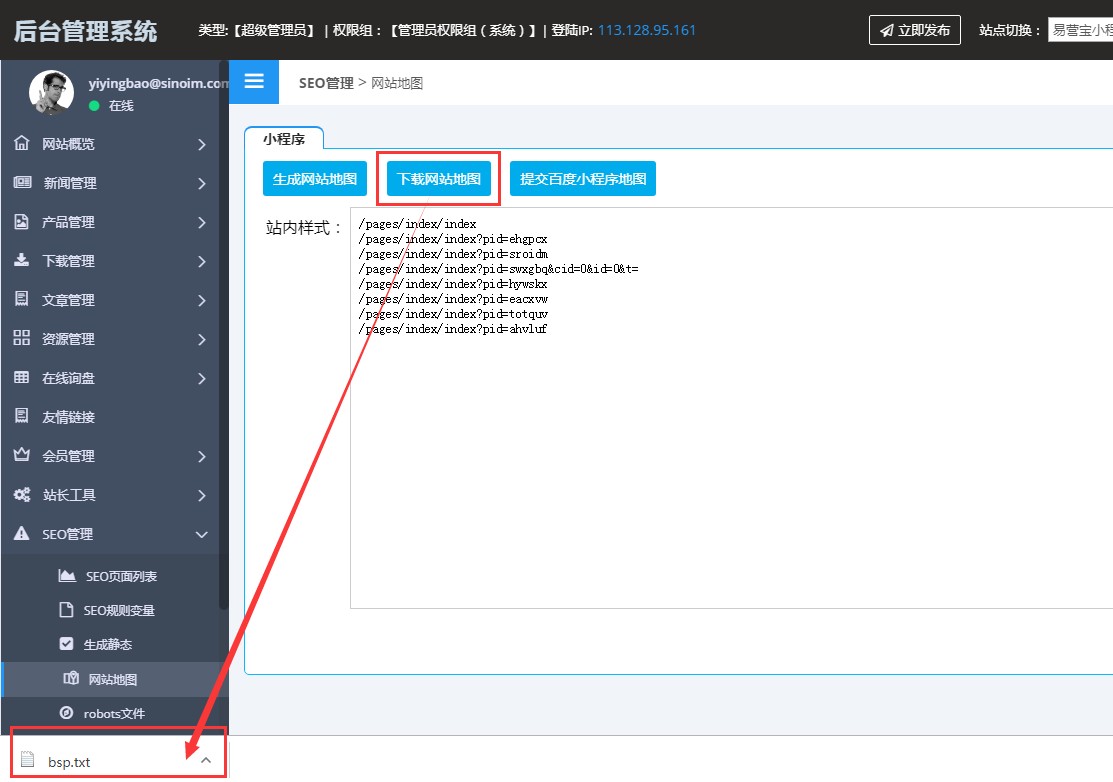This screenshot has height=782, width=1113.
Task: Select the 小程序 tab
Action: tap(284, 139)
